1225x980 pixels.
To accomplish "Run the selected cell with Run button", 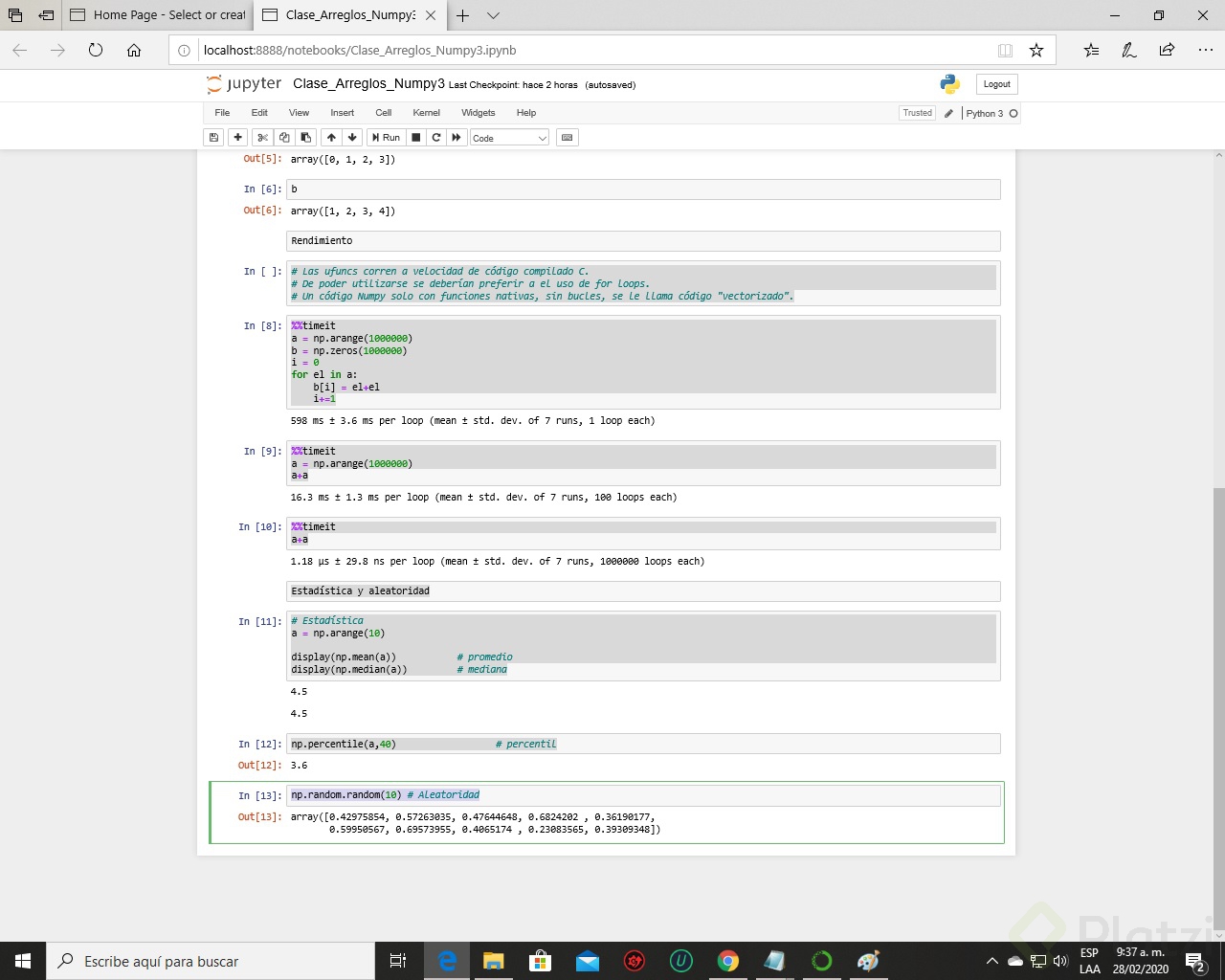I will coord(385,137).
